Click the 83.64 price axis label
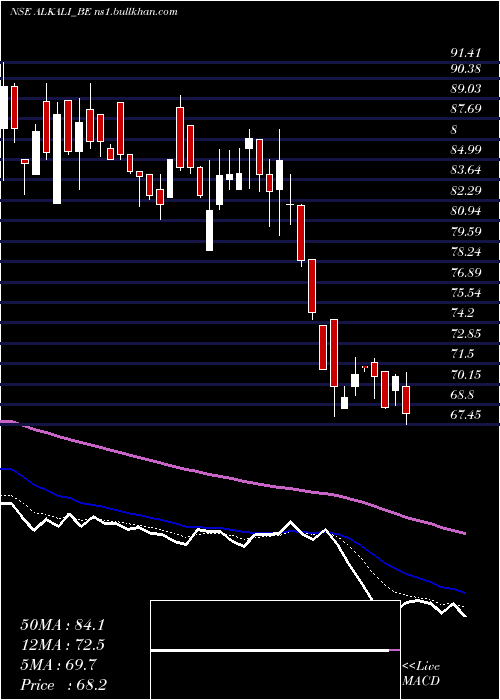 click(x=466, y=170)
